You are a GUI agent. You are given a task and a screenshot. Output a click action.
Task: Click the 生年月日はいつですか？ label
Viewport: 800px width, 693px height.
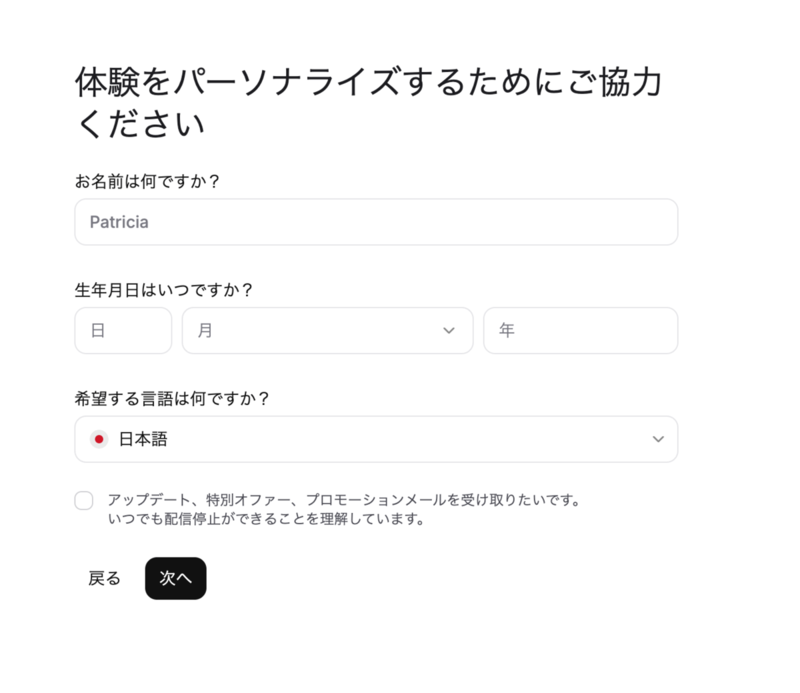click(164, 289)
